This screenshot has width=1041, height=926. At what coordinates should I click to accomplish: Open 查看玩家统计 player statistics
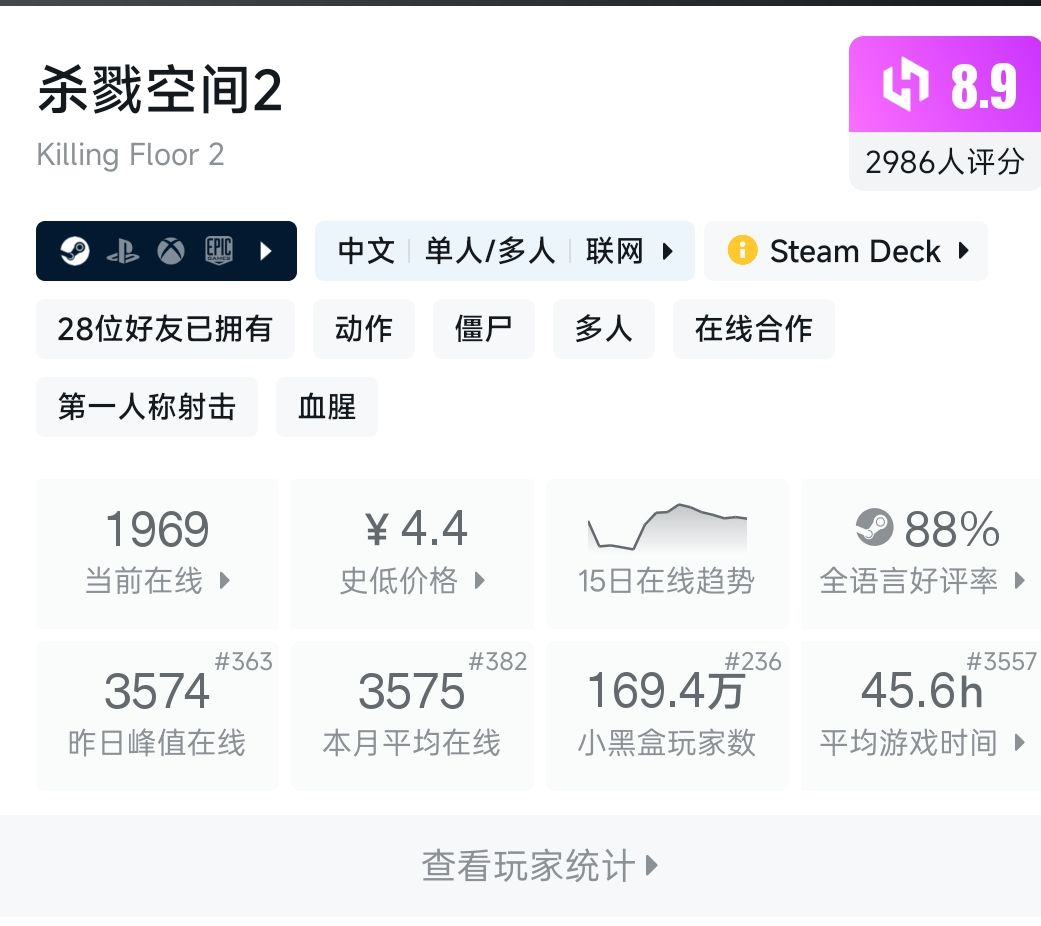(539, 866)
